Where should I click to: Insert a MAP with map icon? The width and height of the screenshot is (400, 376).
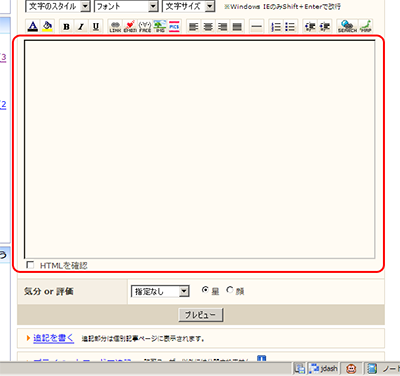366,26
